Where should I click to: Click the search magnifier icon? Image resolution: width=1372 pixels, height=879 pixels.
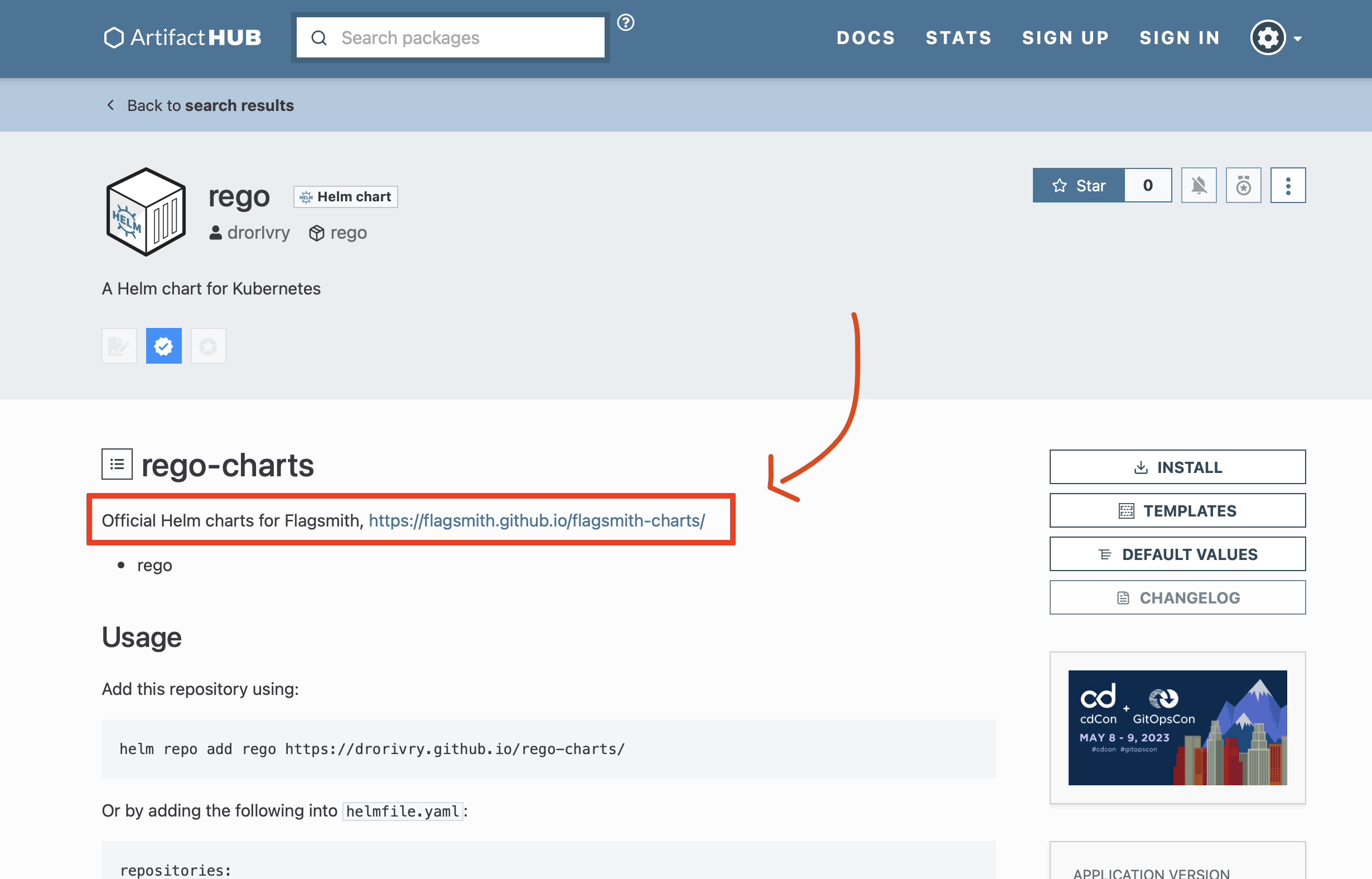319,38
